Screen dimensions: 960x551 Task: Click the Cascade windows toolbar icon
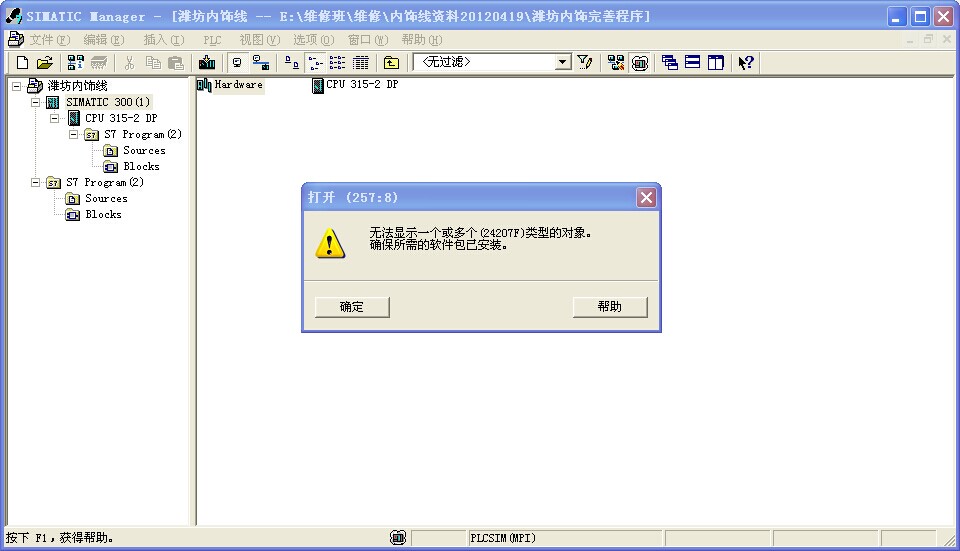[x=670, y=62]
